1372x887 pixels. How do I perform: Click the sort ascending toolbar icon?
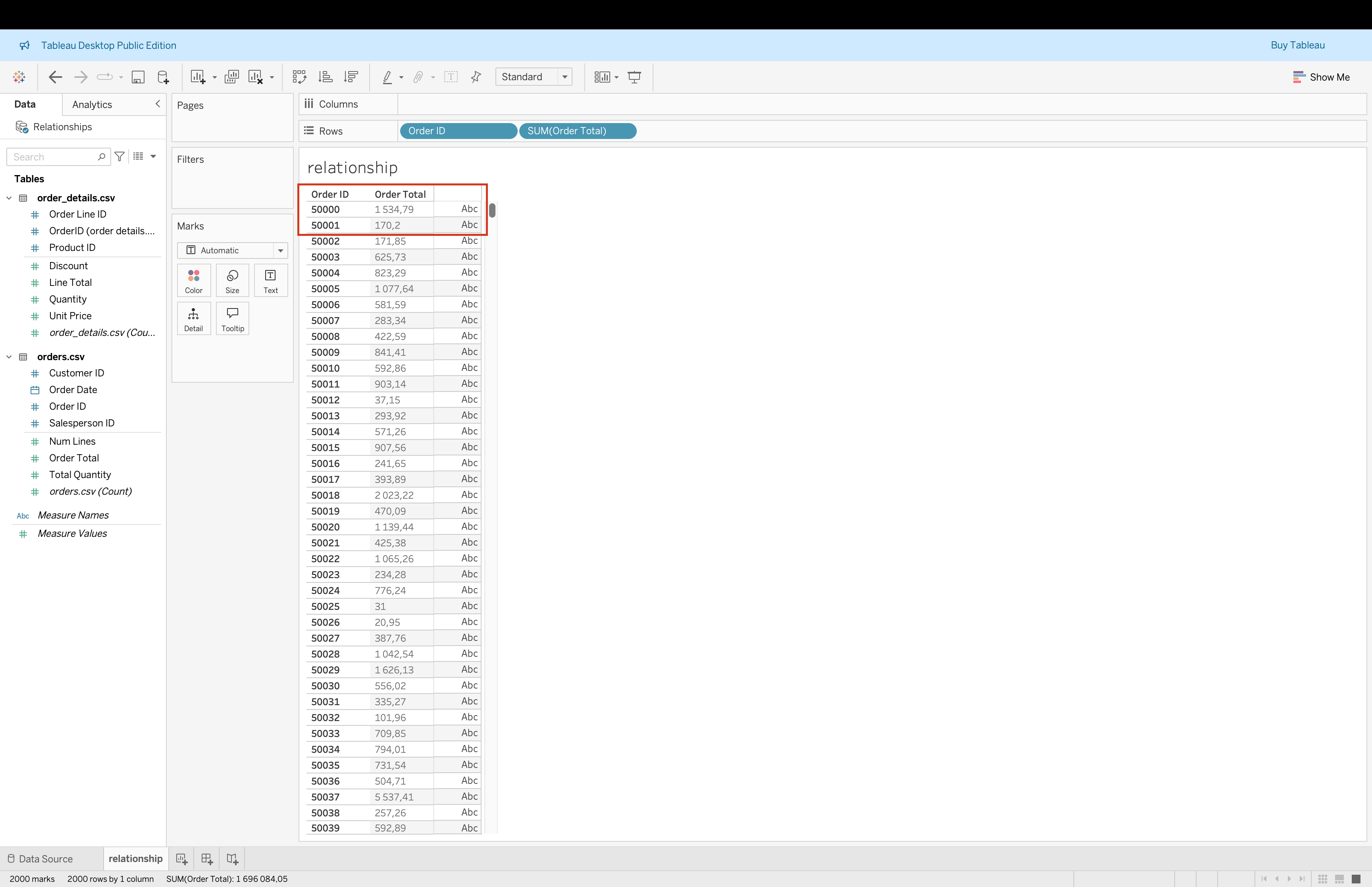click(325, 77)
